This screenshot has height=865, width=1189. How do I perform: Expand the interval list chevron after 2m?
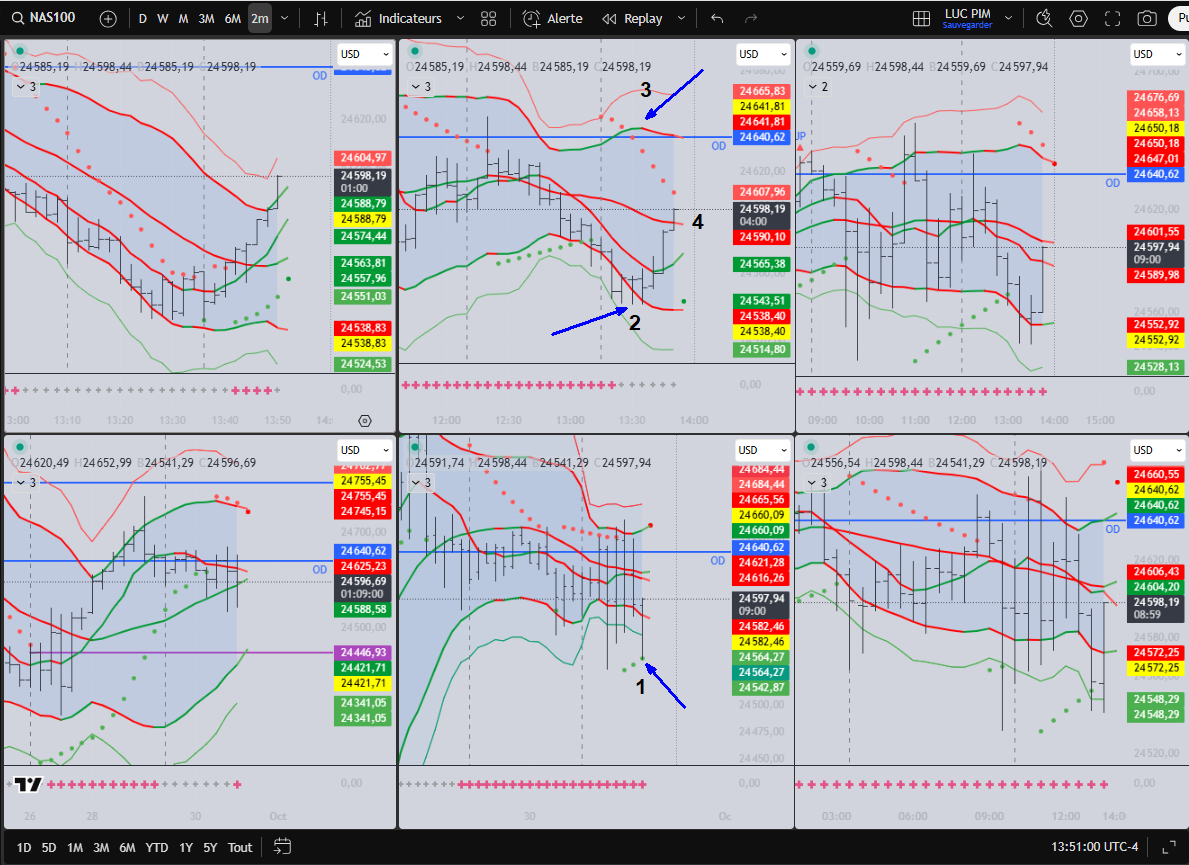(284, 18)
